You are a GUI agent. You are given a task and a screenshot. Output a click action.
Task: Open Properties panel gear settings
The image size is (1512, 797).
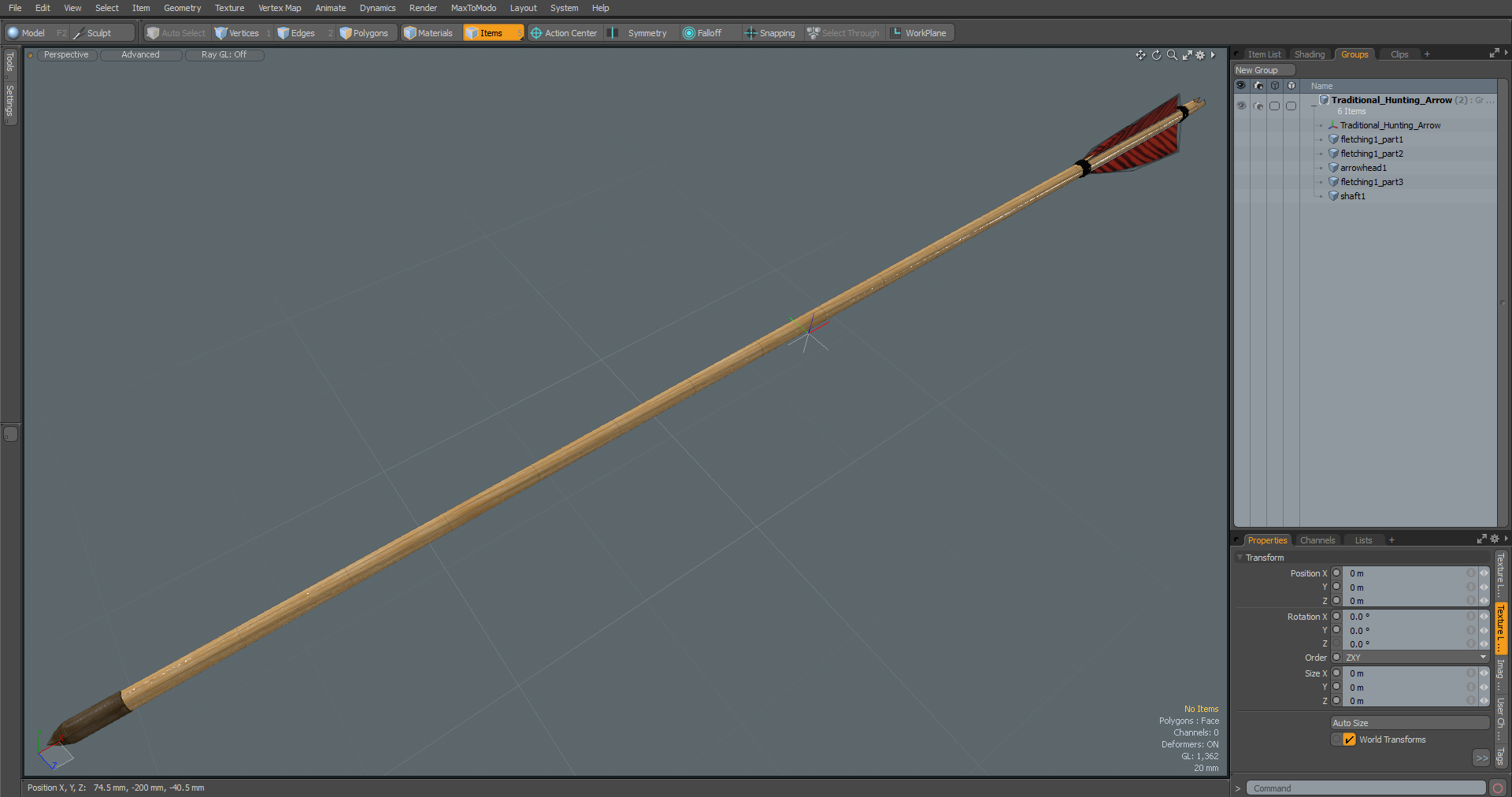[x=1495, y=539]
